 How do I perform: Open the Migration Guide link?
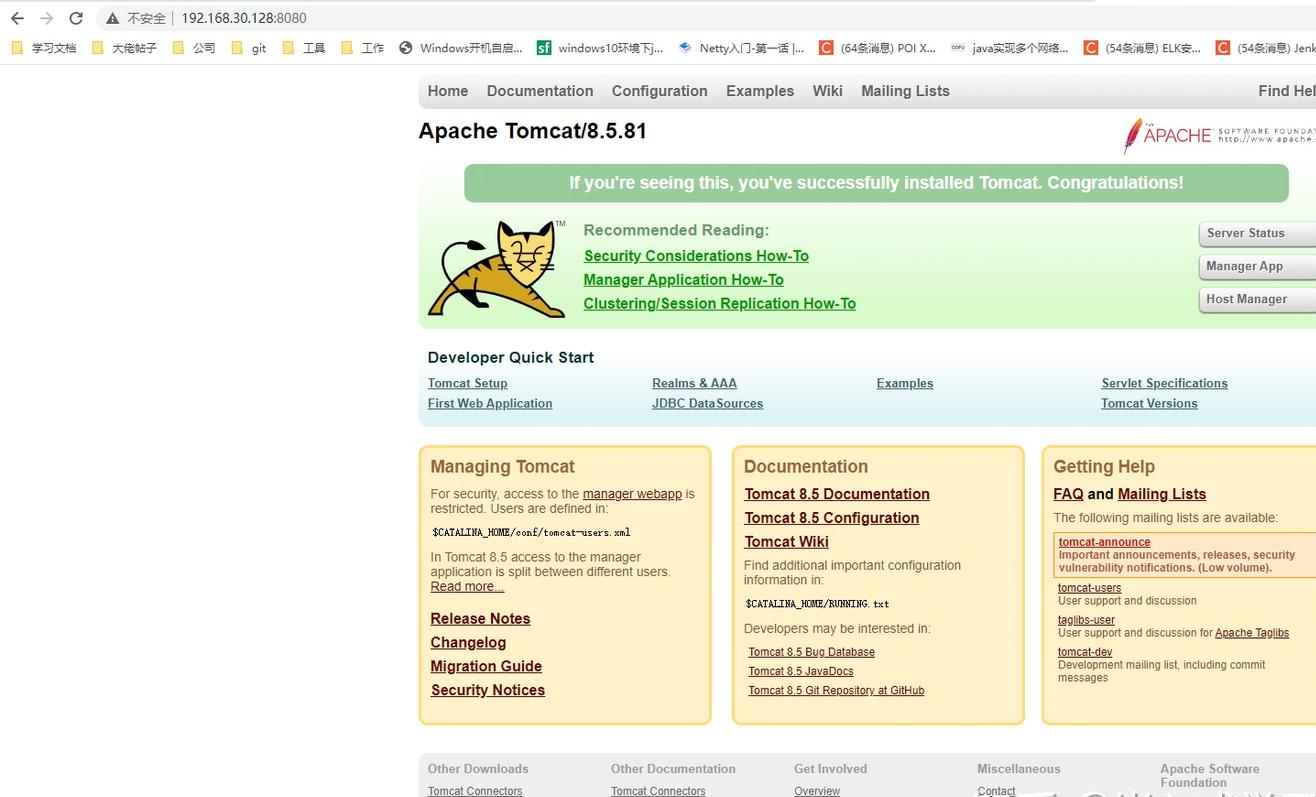point(487,667)
